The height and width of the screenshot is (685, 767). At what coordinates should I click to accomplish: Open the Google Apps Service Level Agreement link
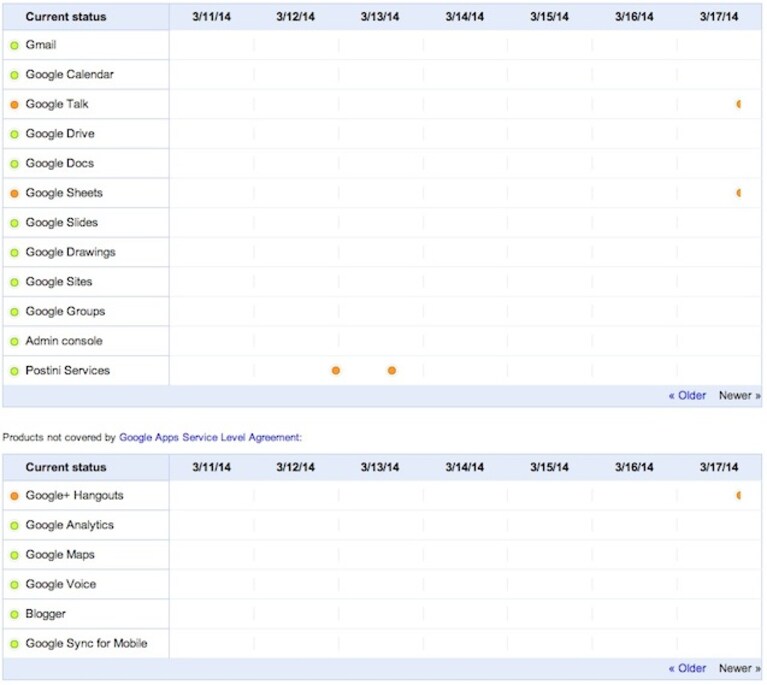[210, 437]
